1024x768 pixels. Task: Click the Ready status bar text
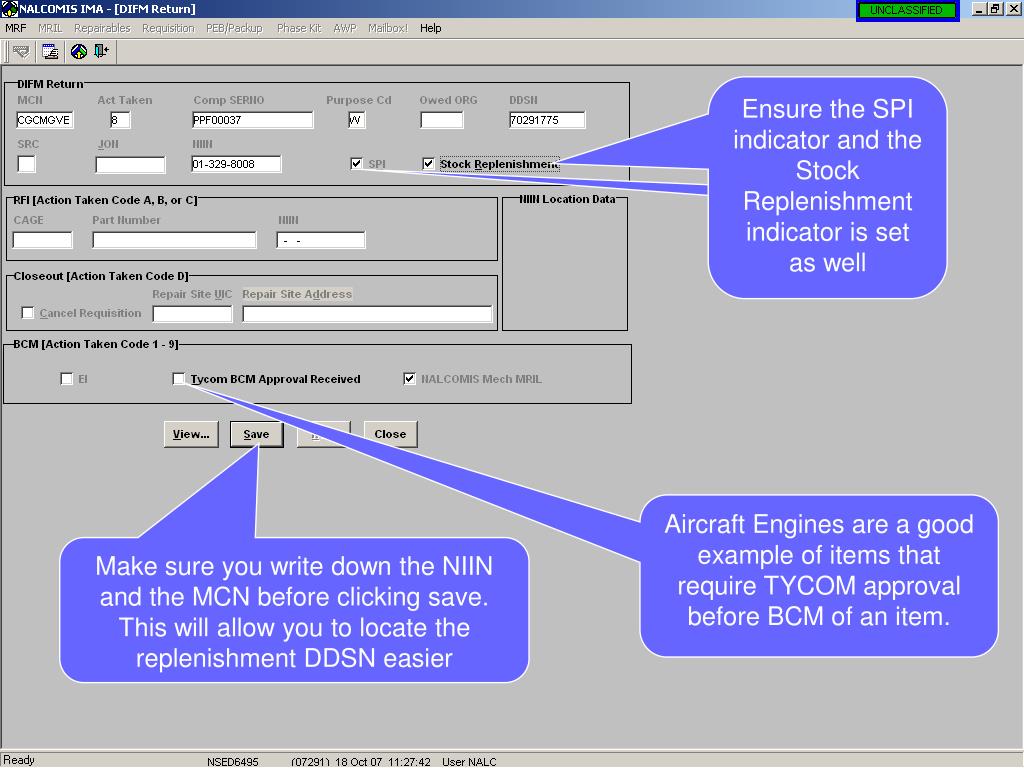[x=19, y=760]
